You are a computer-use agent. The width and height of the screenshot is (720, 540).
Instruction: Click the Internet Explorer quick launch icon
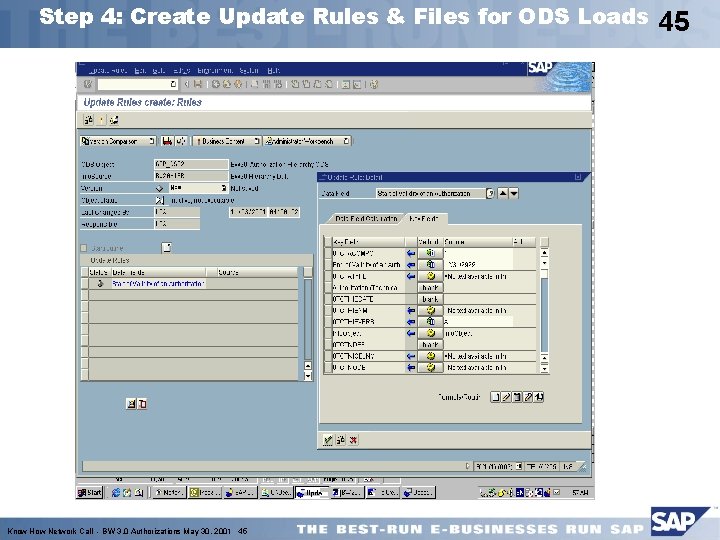click(x=116, y=493)
